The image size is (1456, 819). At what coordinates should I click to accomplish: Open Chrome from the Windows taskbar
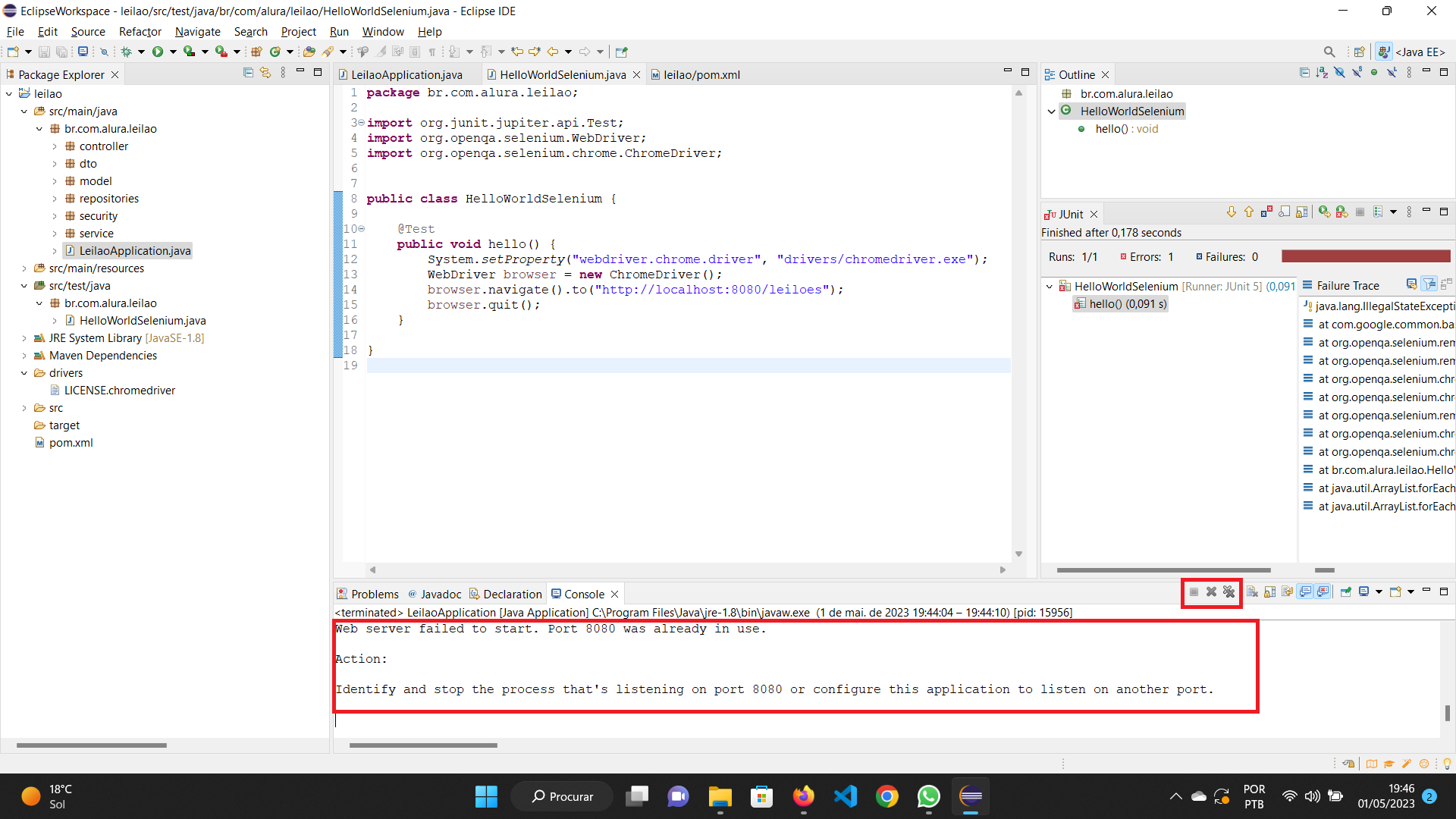pyautogui.click(x=887, y=796)
